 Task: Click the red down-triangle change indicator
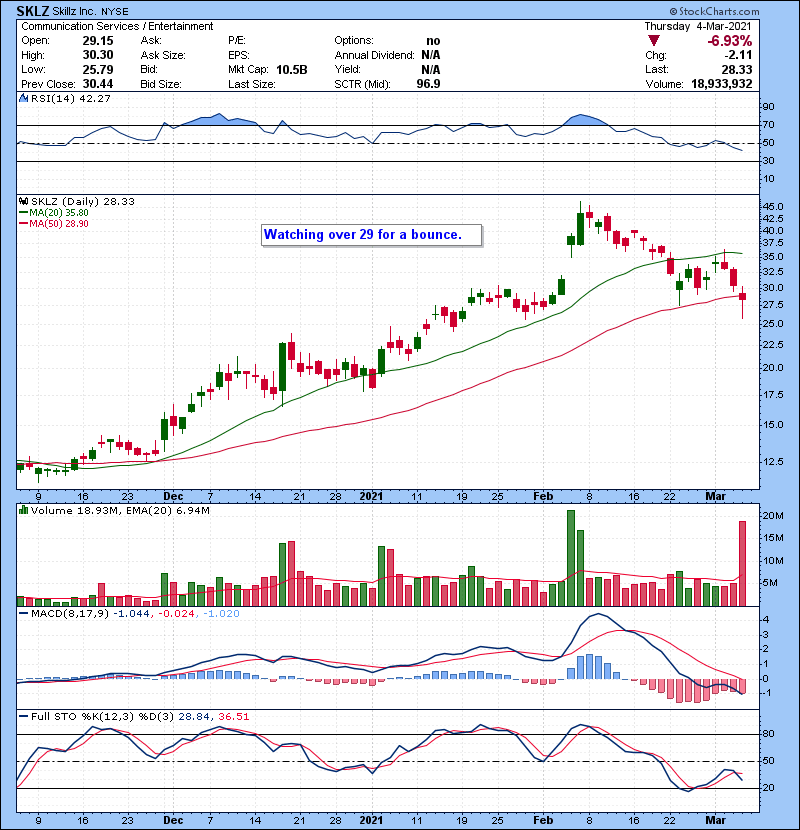[653, 41]
